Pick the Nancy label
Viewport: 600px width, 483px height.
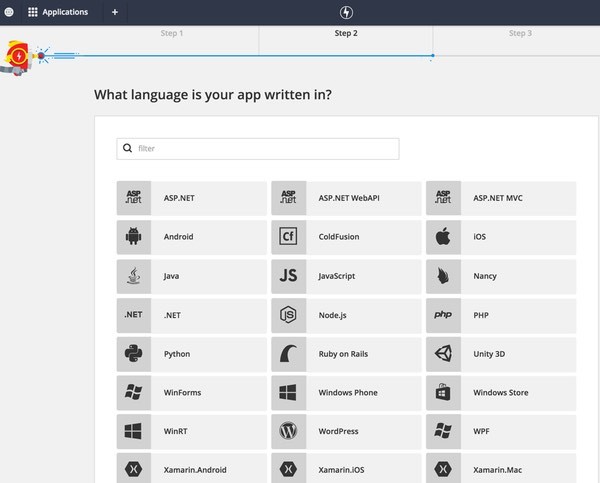click(485, 276)
